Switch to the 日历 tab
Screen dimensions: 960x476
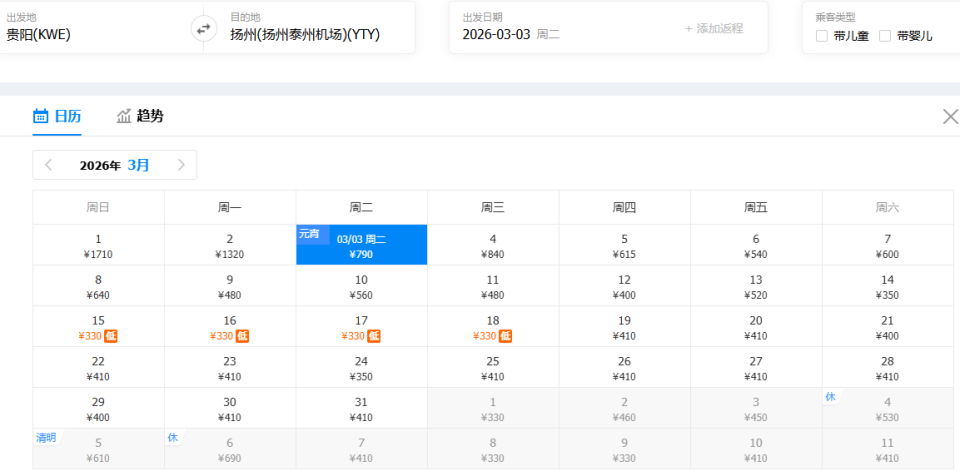pos(57,116)
